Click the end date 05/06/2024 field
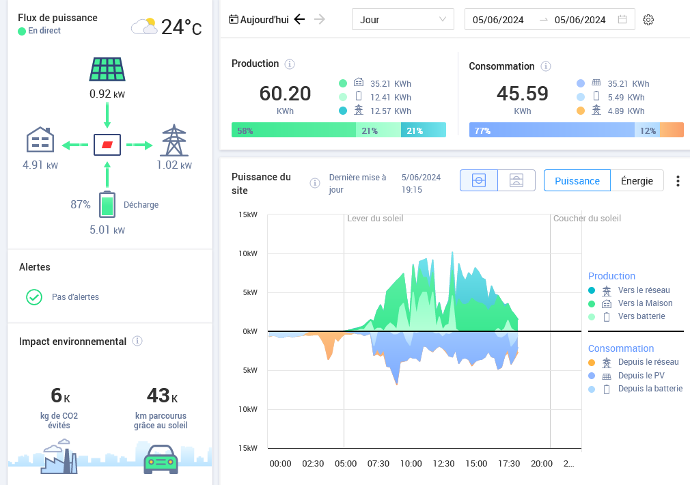 click(x=580, y=20)
